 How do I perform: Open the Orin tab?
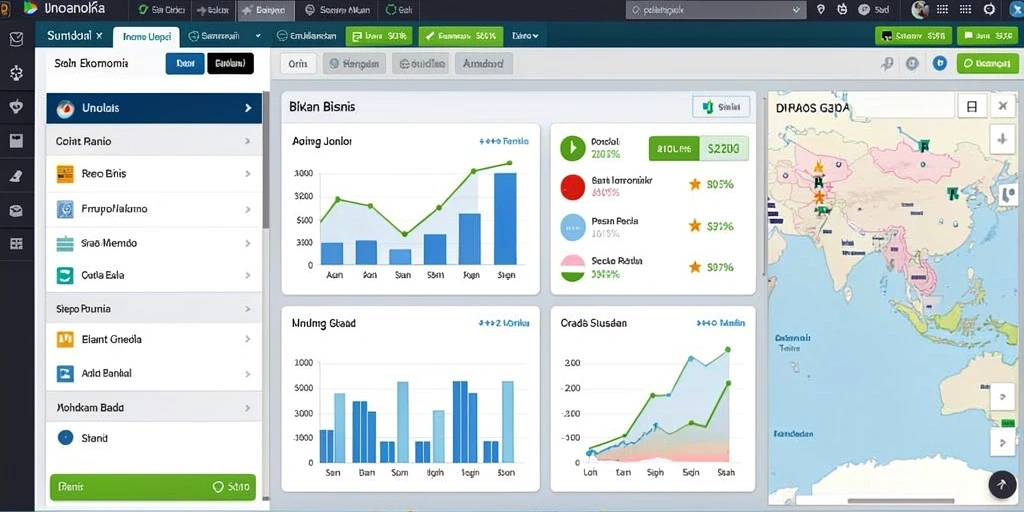[298, 63]
